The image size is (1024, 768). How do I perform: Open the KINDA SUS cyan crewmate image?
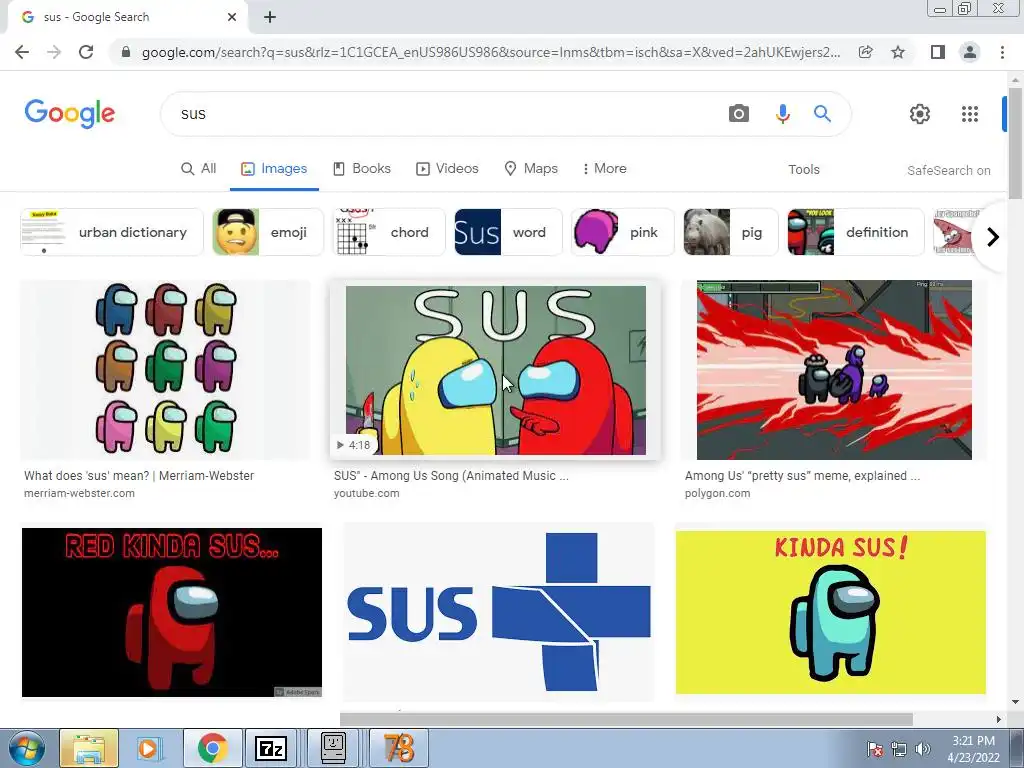click(831, 612)
